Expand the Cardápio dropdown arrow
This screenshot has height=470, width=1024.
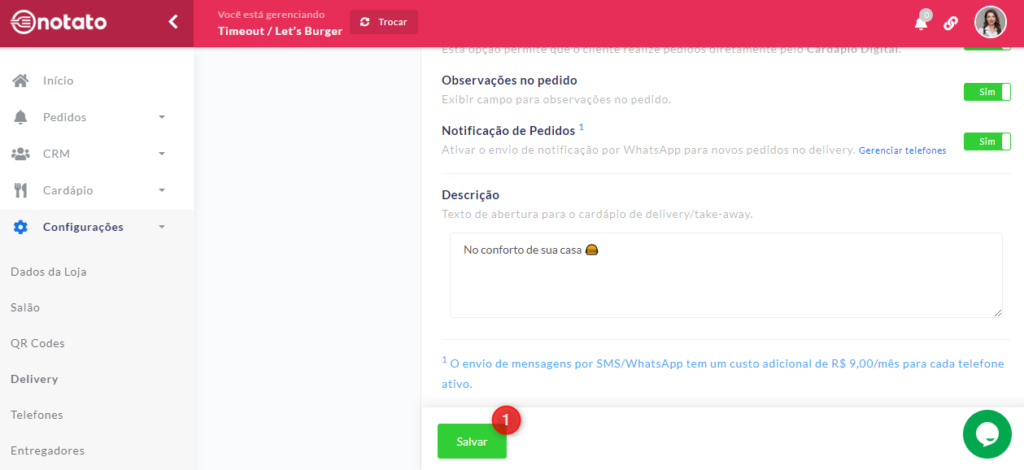(x=162, y=191)
